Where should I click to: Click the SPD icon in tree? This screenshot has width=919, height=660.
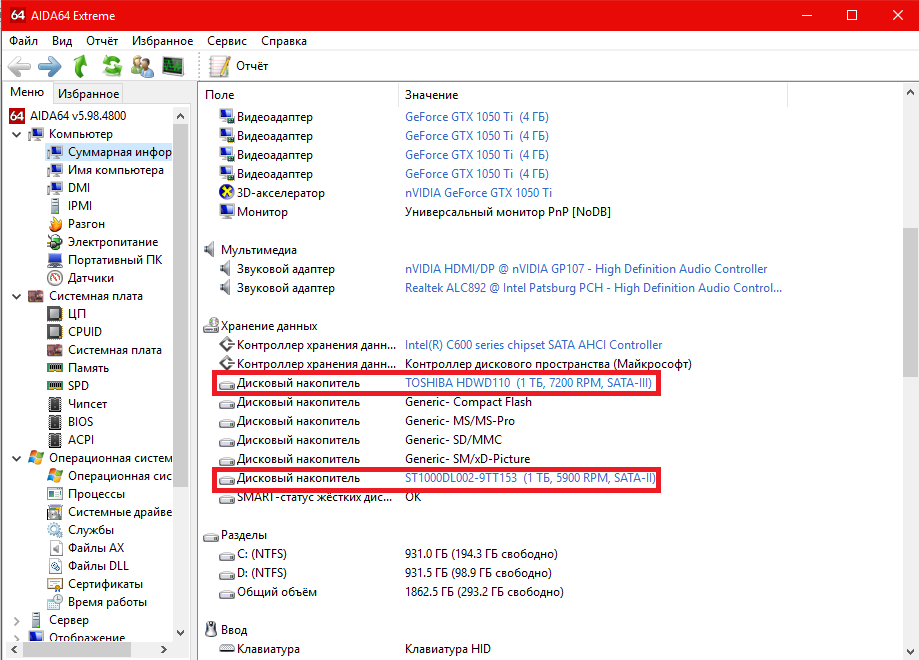[55, 386]
